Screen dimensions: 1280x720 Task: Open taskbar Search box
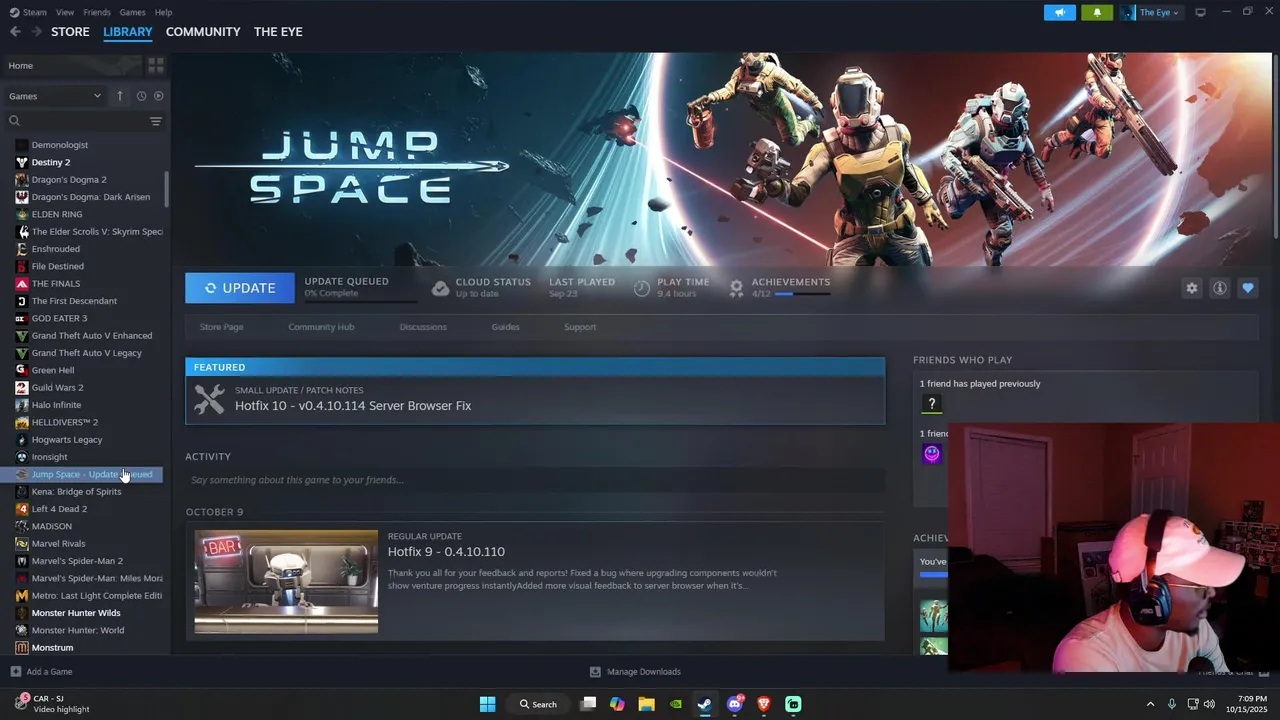point(538,704)
